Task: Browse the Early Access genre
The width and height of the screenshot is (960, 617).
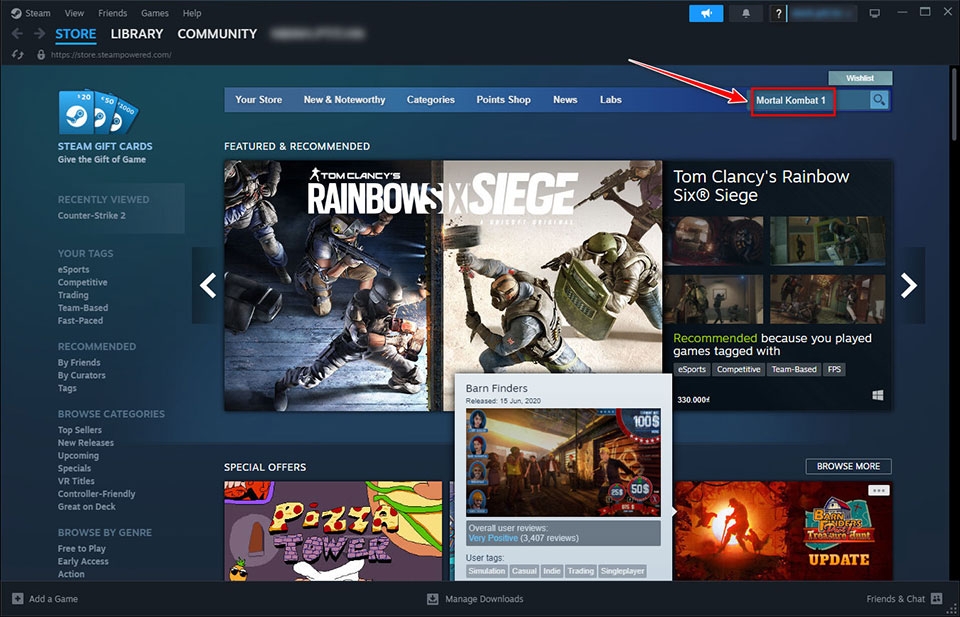Action: [x=83, y=561]
